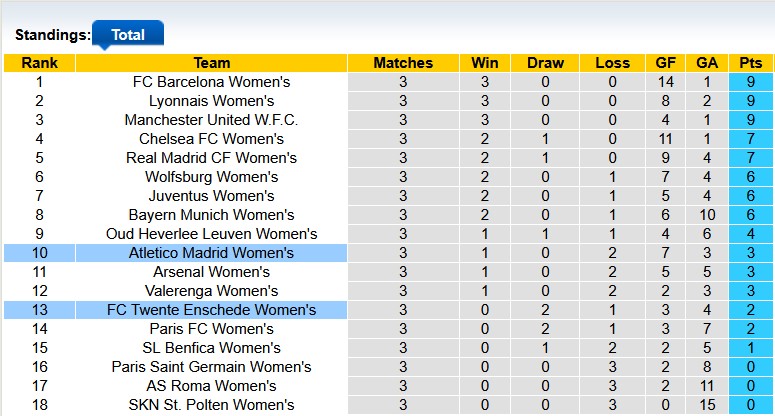
Task: Open FC Barcelona Women's team link
Action: pyautogui.click(x=211, y=82)
